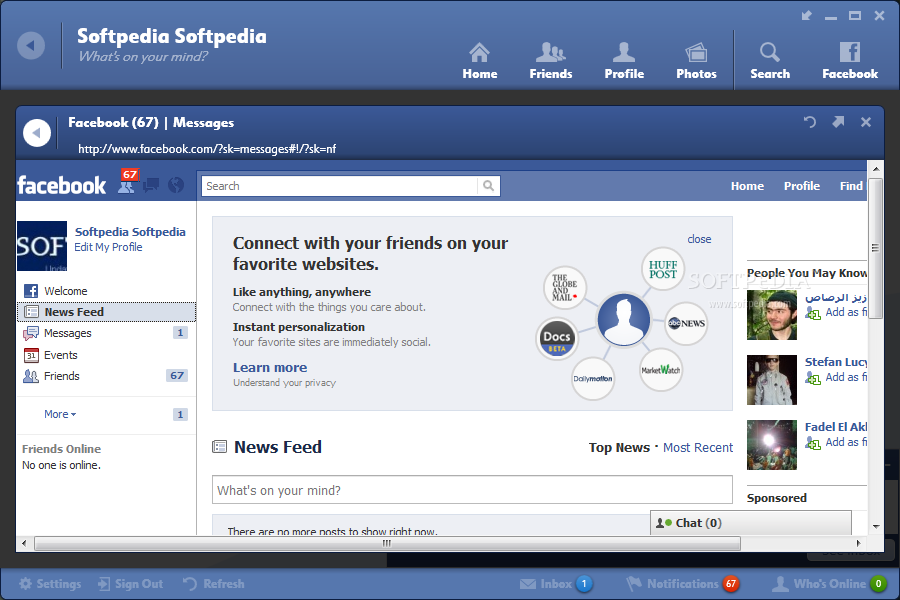Click the What's on your mind status box
The width and height of the screenshot is (900, 600).
472,490
